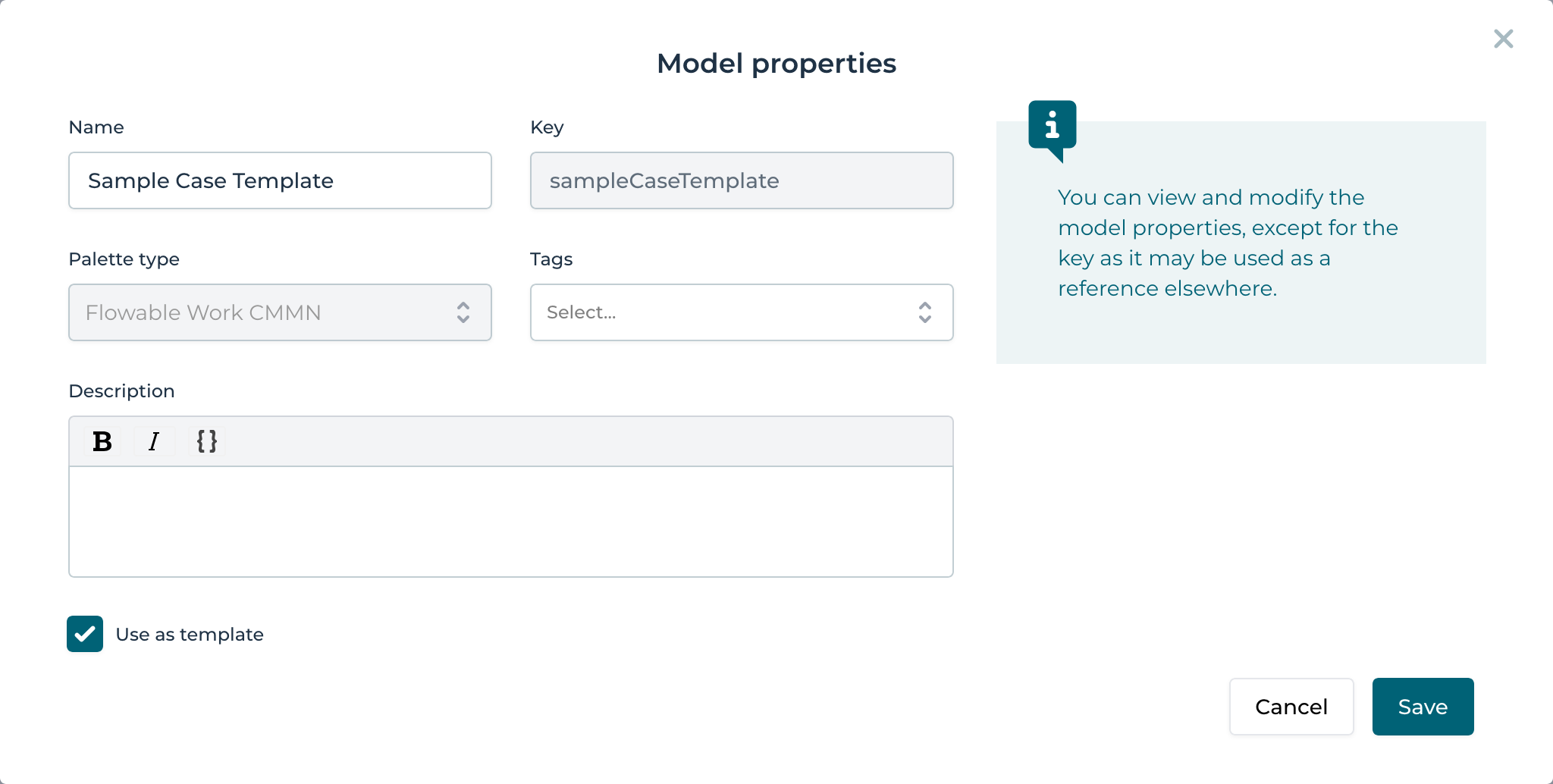Toggle italic formatting in the Description toolbar

click(x=154, y=441)
